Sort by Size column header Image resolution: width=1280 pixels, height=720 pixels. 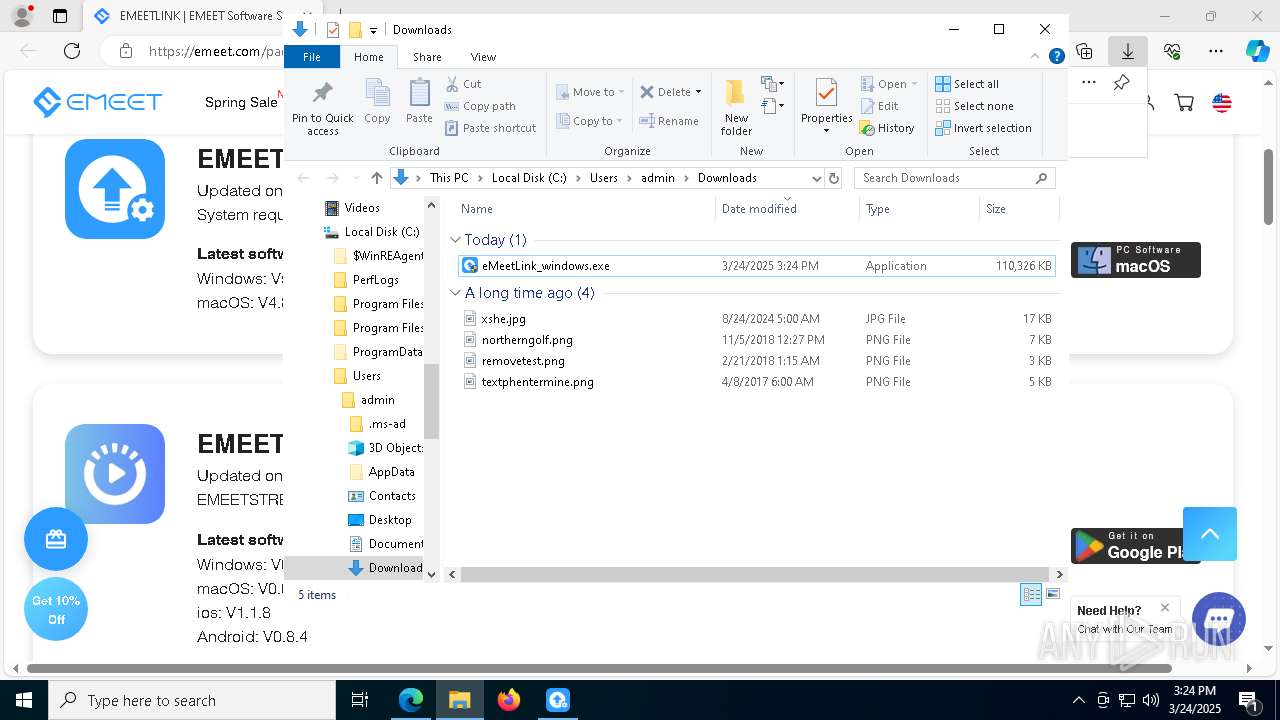point(1018,209)
